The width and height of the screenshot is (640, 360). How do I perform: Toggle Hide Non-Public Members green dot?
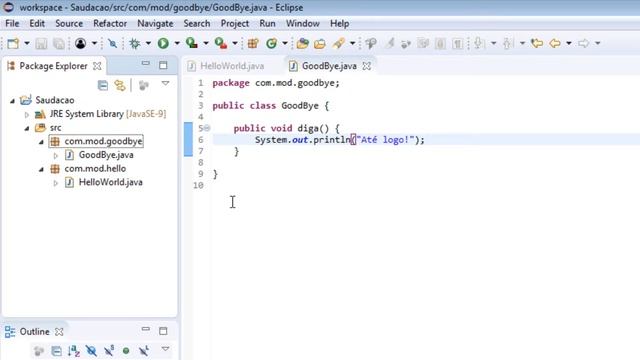click(126, 351)
